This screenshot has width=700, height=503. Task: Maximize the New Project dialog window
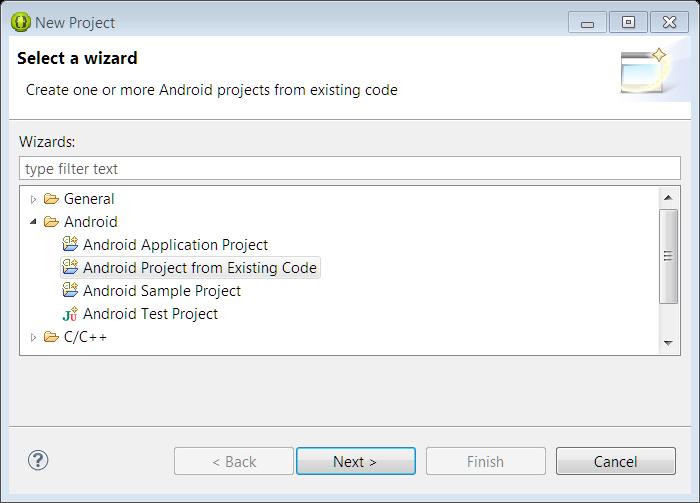tap(628, 22)
